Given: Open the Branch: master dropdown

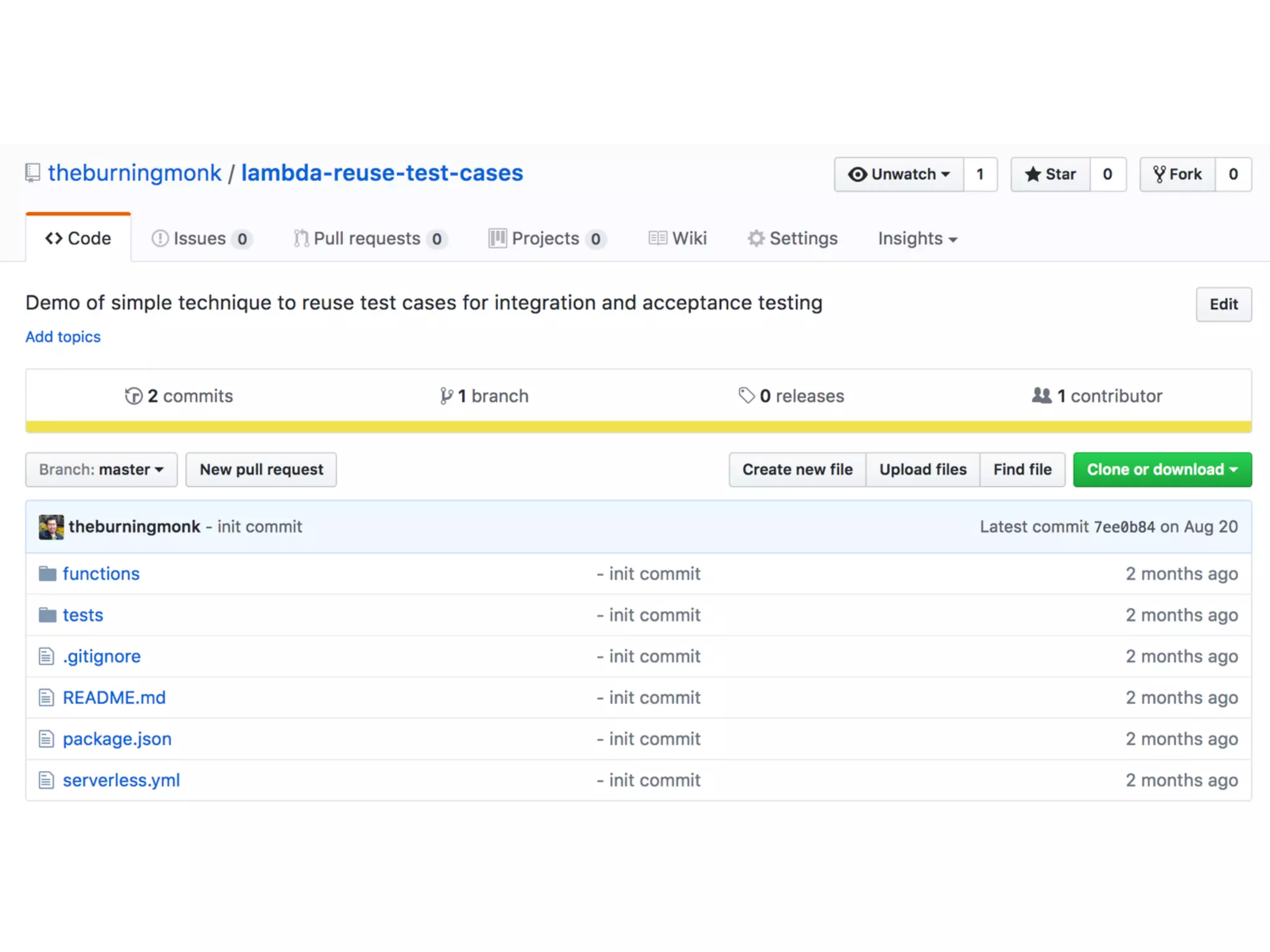Looking at the screenshot, I should click(101, 470).
